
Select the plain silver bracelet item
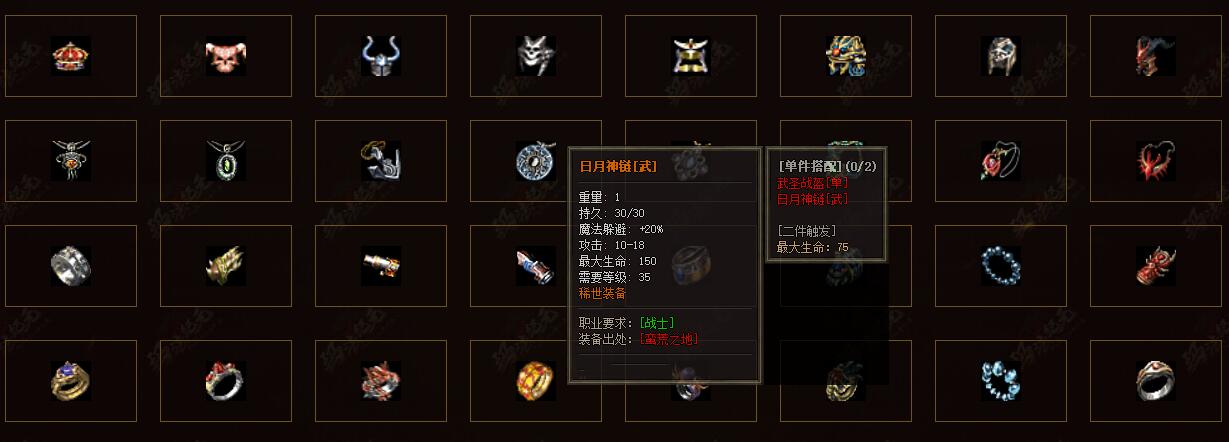tap(71, 266)
